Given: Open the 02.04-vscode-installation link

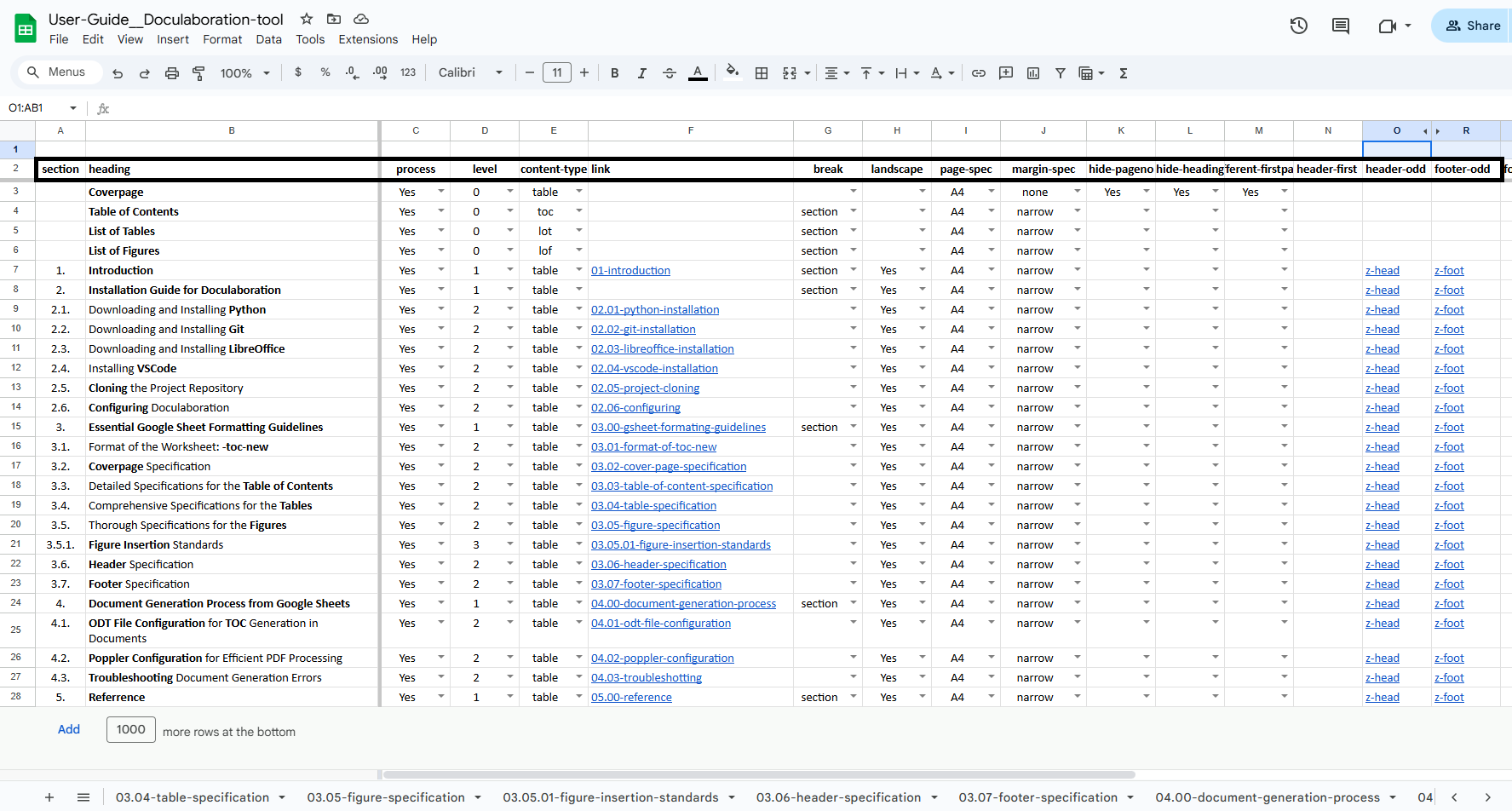Looking at the screenshot, I should pos(654,368).
